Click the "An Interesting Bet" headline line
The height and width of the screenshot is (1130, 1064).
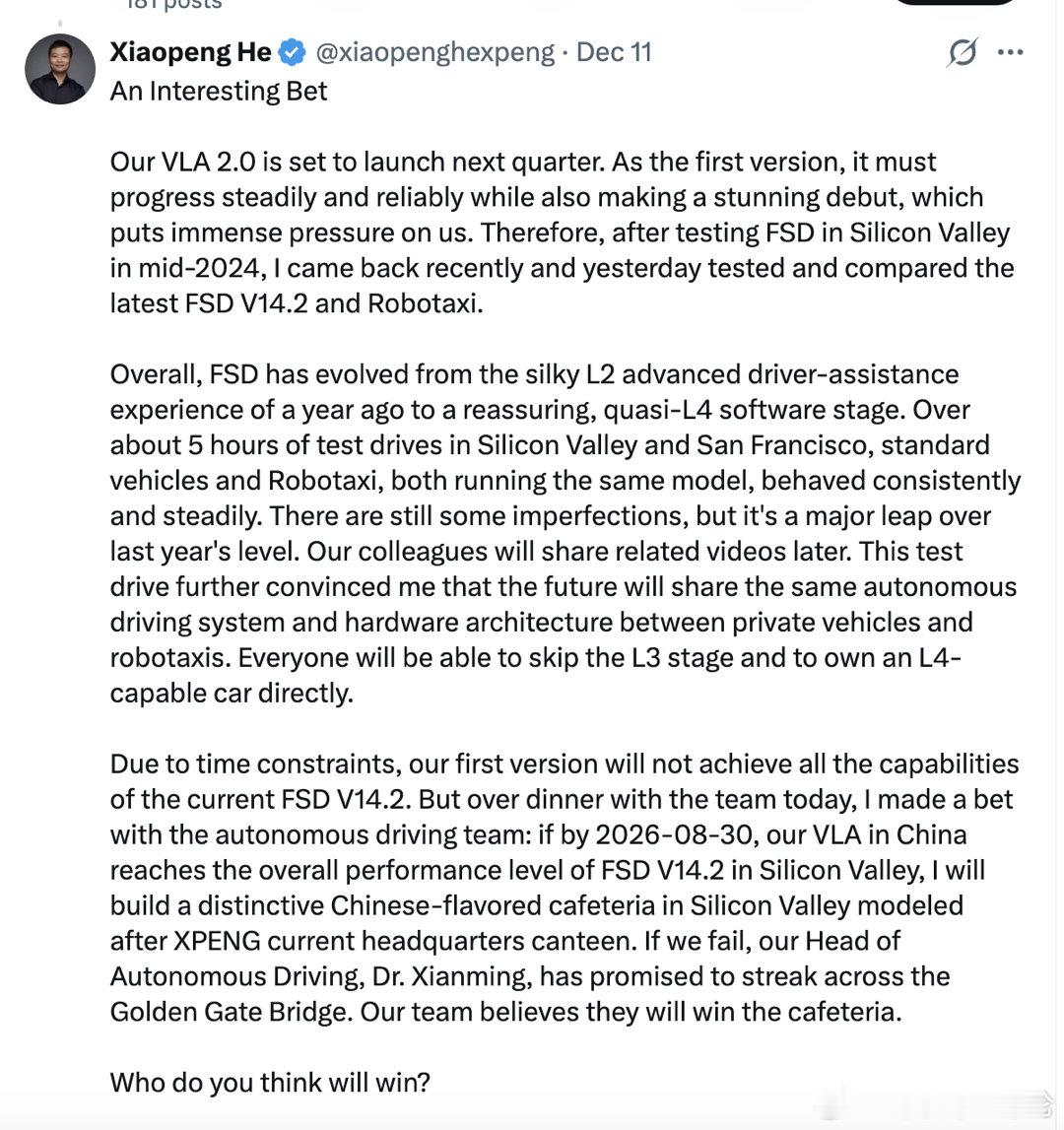(x=219, y=91)
